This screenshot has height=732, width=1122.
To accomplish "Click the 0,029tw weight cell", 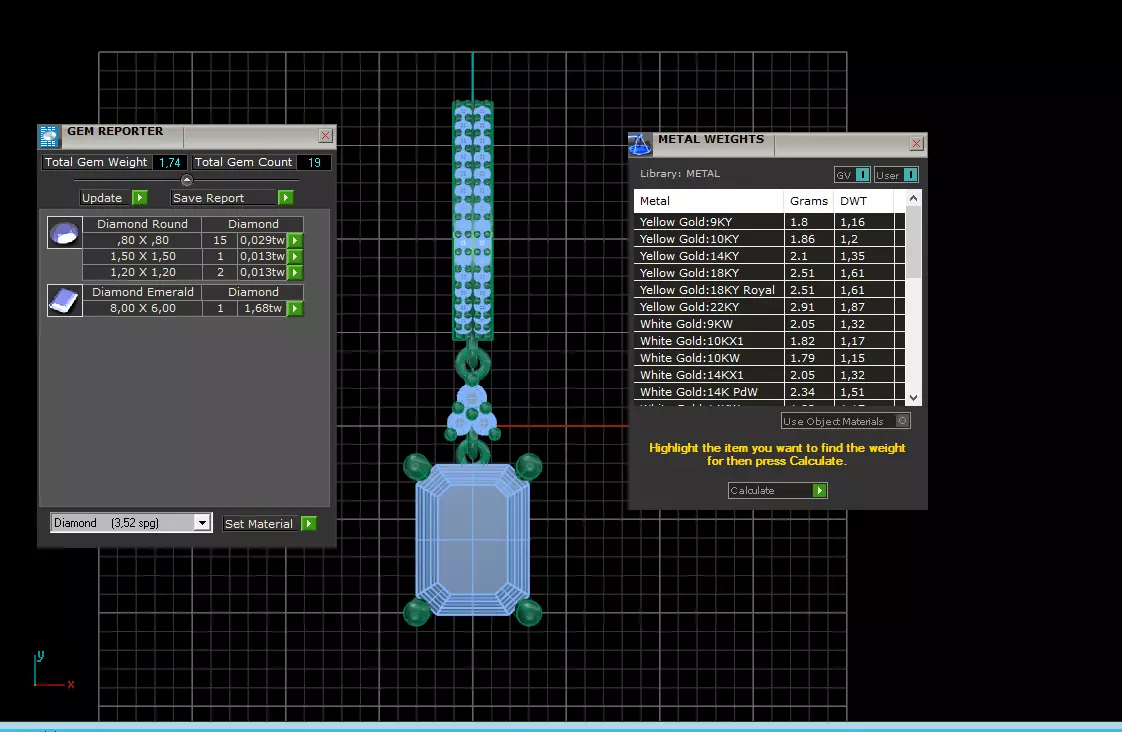I will coord(263,240).
